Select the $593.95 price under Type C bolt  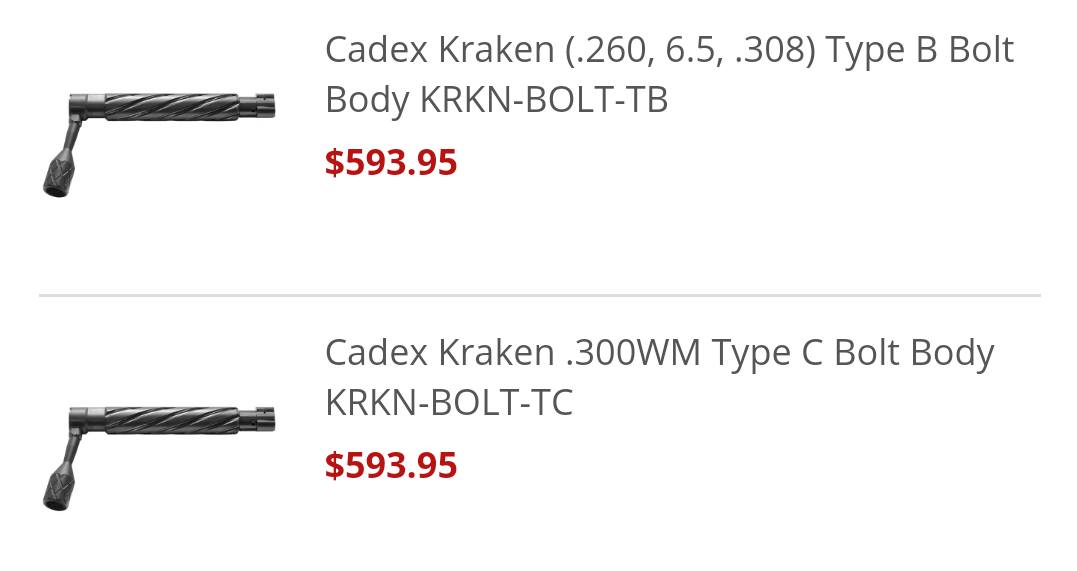point(391,465)
